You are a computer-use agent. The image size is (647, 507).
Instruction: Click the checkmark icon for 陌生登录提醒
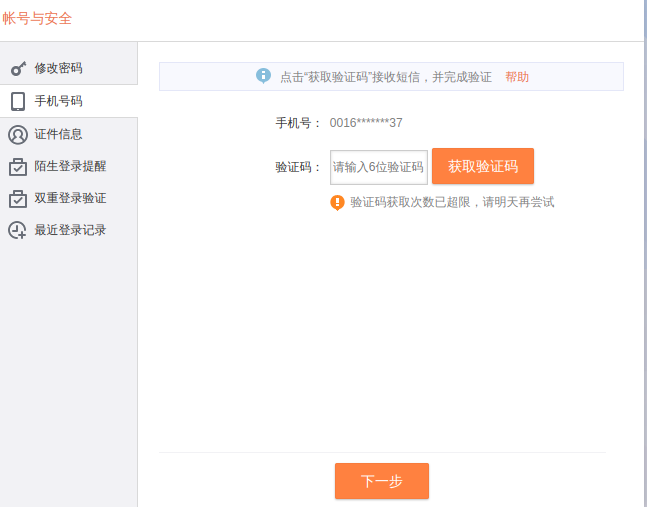pyautogui.click(x=18, y=166)
